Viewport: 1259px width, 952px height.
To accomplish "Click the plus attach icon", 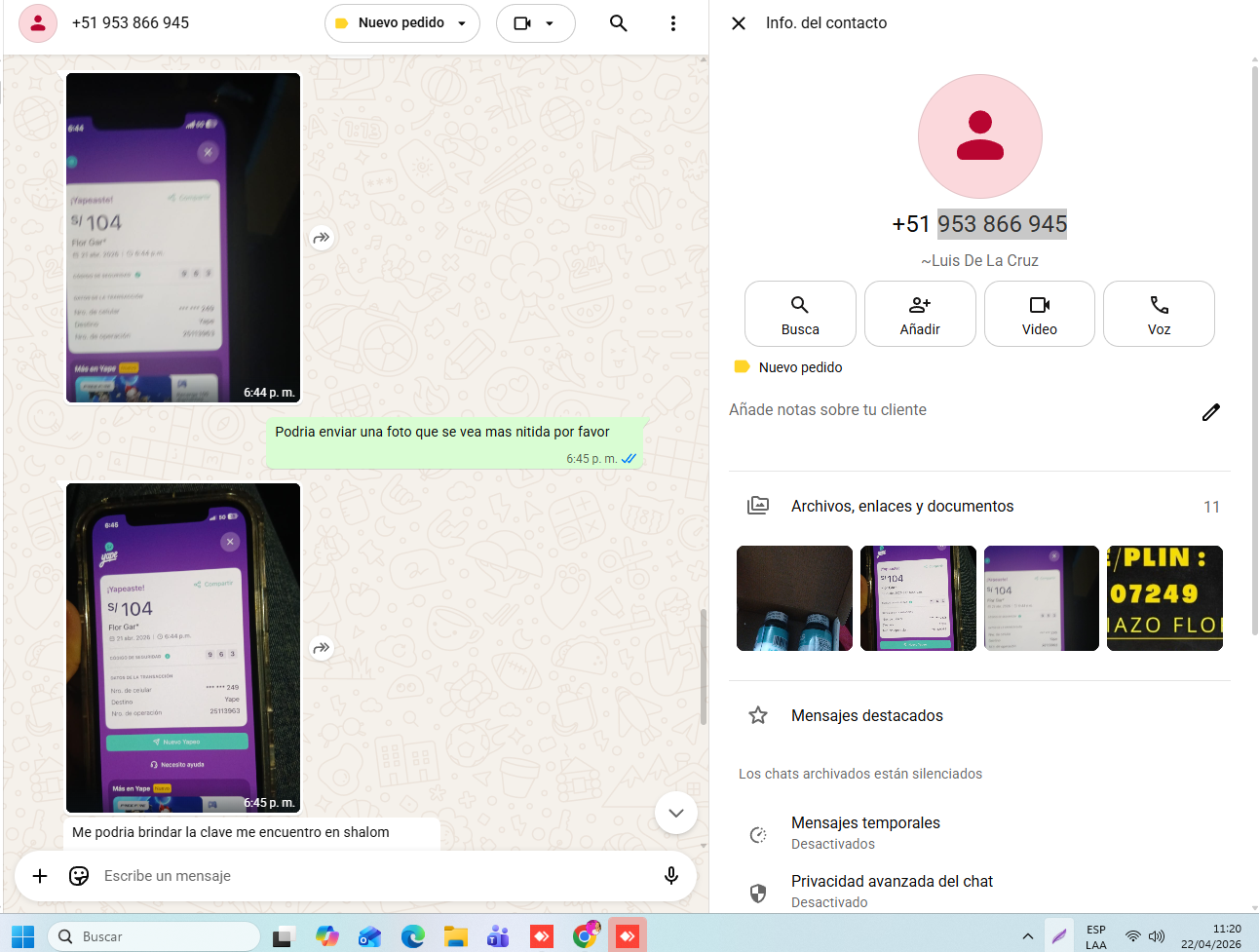I will 40,876.
